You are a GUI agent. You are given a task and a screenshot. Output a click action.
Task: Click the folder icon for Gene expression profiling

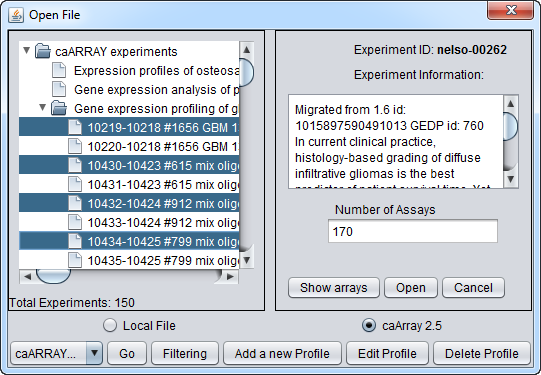(59, 108)
